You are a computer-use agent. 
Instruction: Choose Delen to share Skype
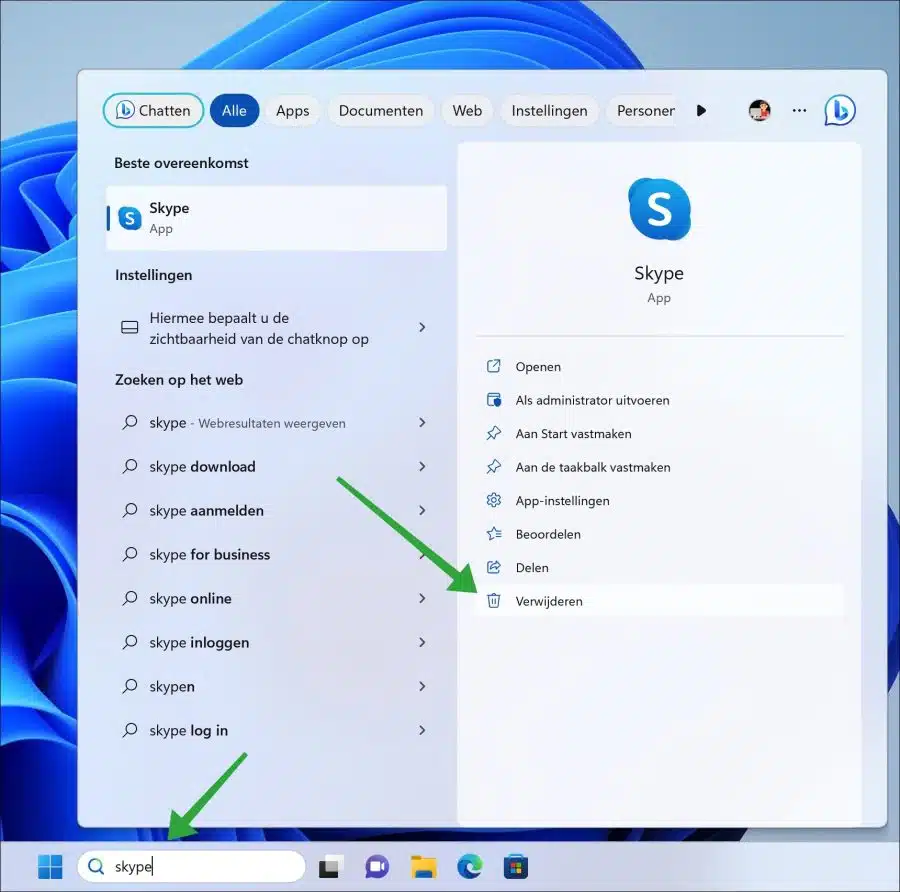pos(660,568)
